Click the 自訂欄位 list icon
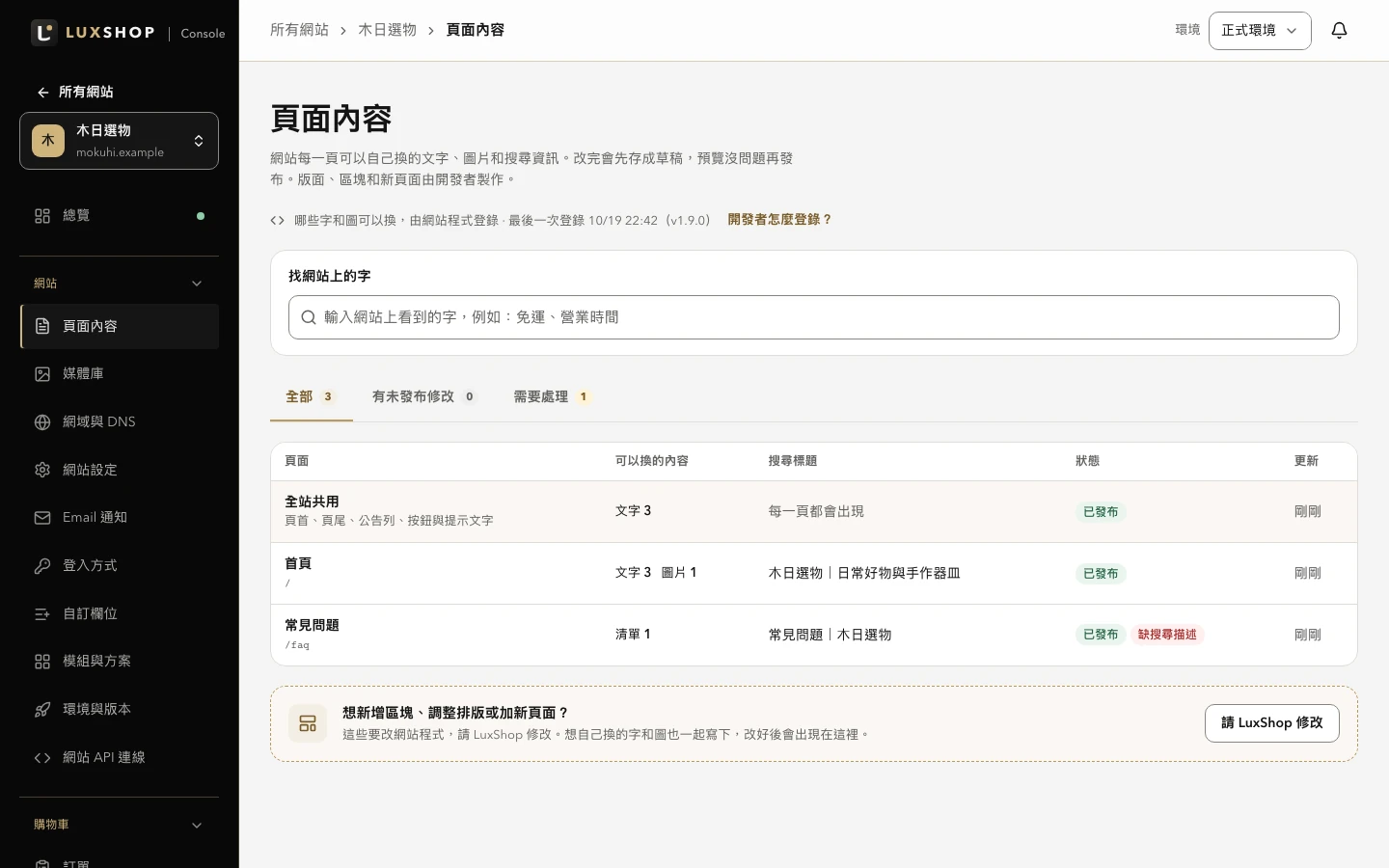This screenshot has width=1389, height=868. pyautogui.click(x=42, y=613)
